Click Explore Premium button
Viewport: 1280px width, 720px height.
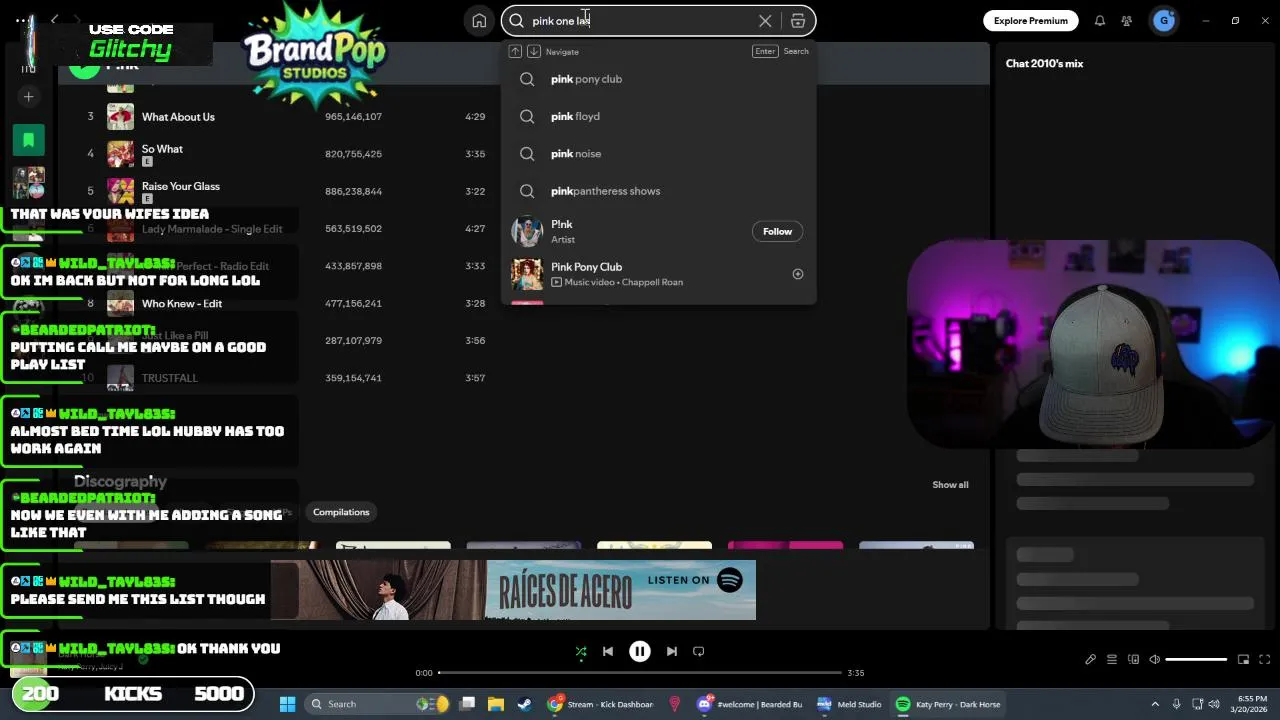point(1030,20)
